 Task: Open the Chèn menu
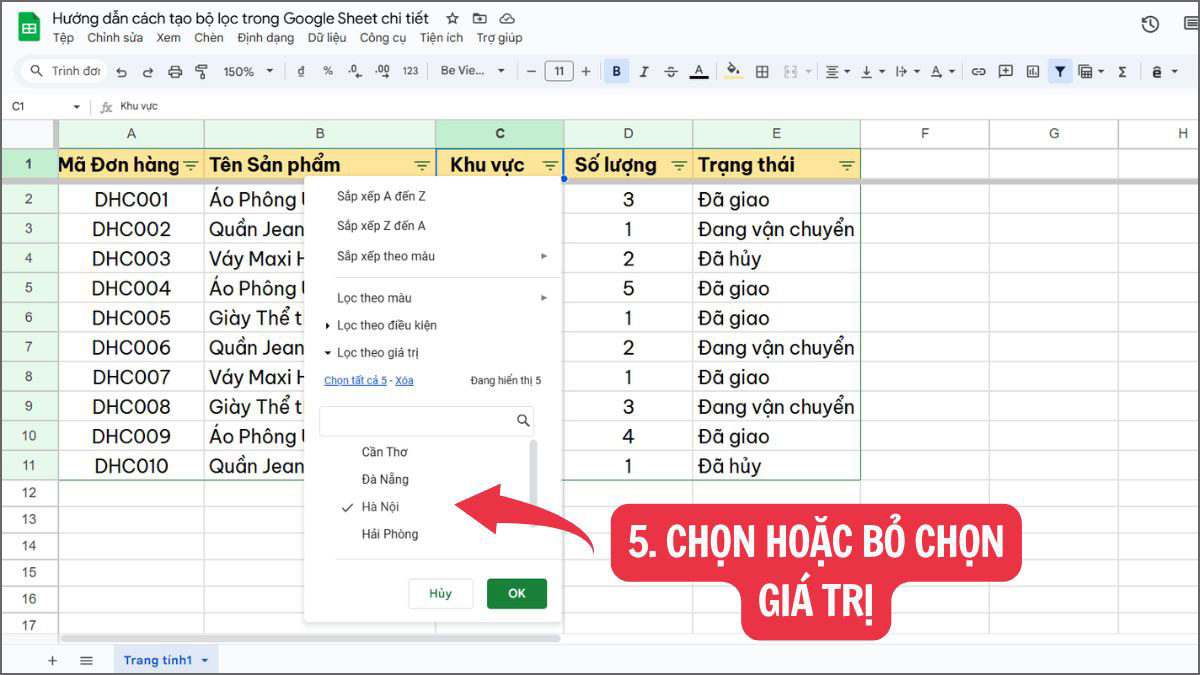[x=209, y=37]
